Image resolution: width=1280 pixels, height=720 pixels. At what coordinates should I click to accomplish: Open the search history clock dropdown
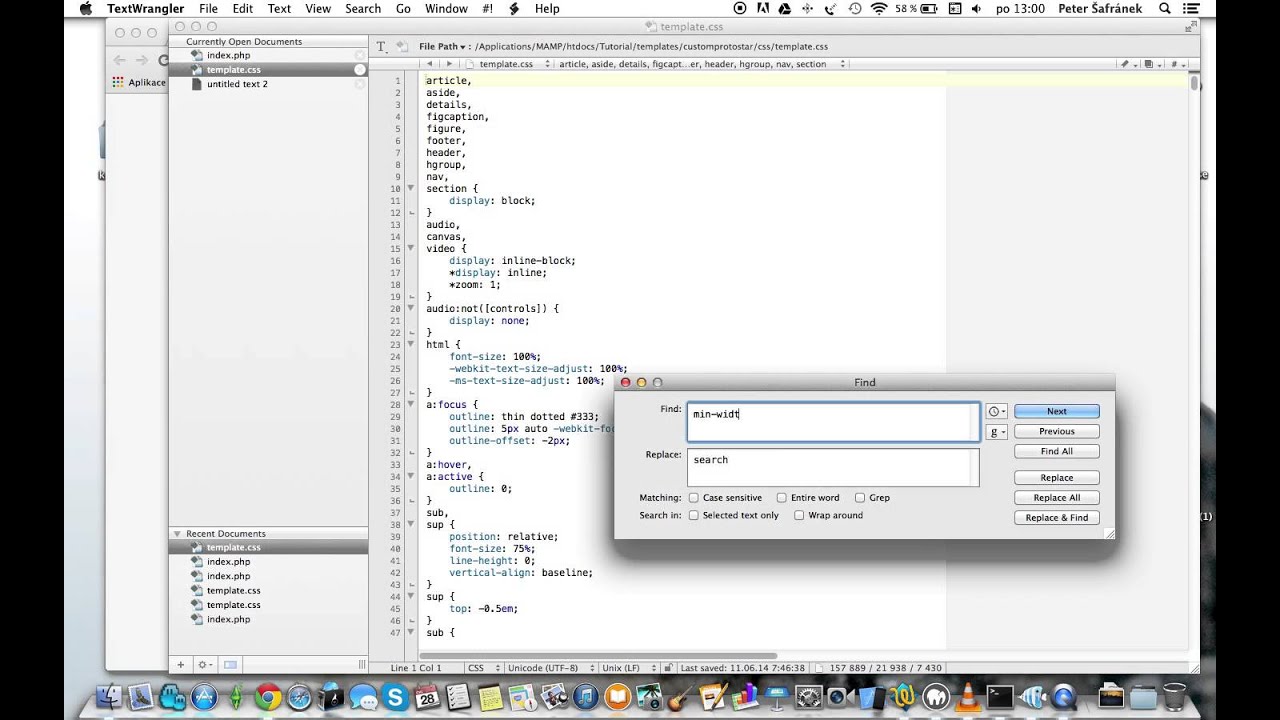(x=996, y=412)
